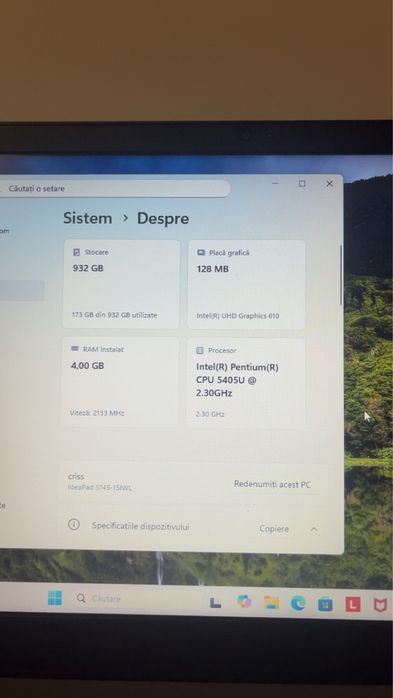Click the model text IdeaPad S145-15IWL
Screen dimensions: 393x698
click(100, 488)
